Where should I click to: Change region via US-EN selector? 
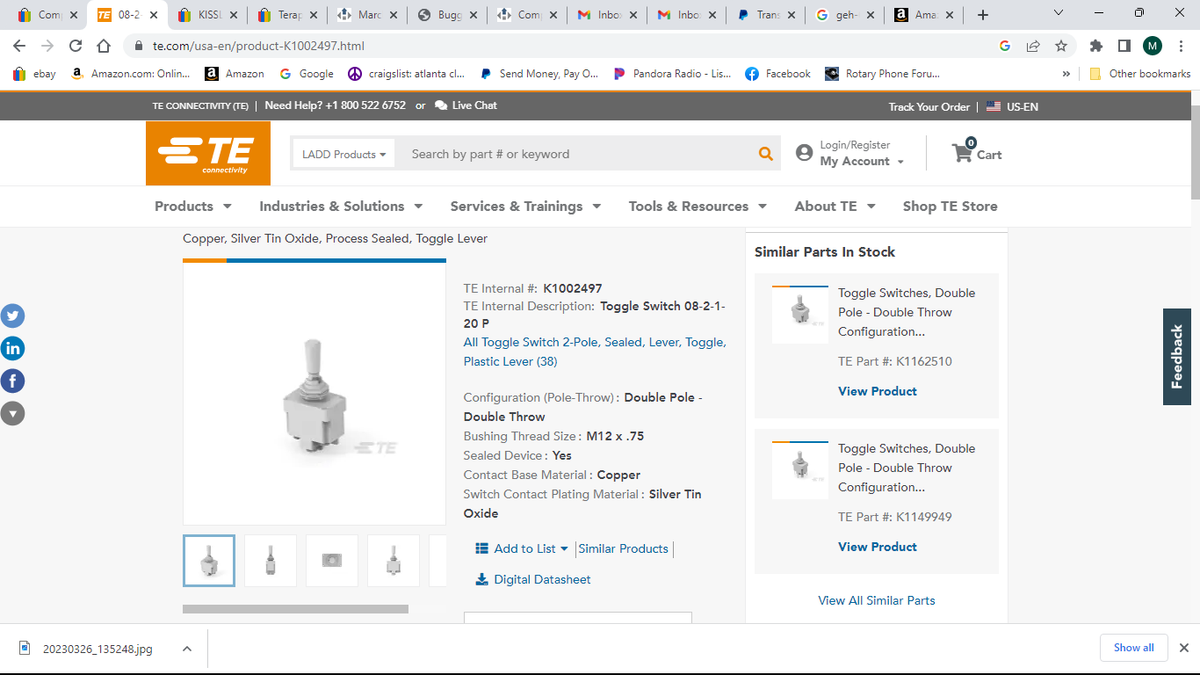(1012, 106)
